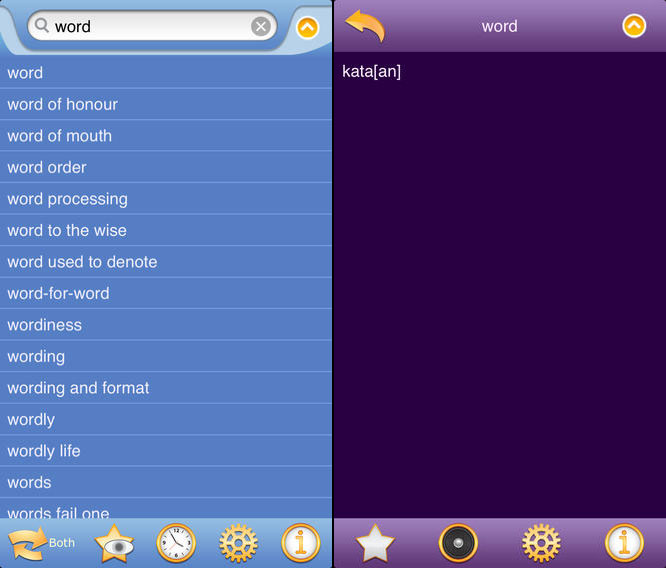Open the 'word processing' entry

point(166,199)
